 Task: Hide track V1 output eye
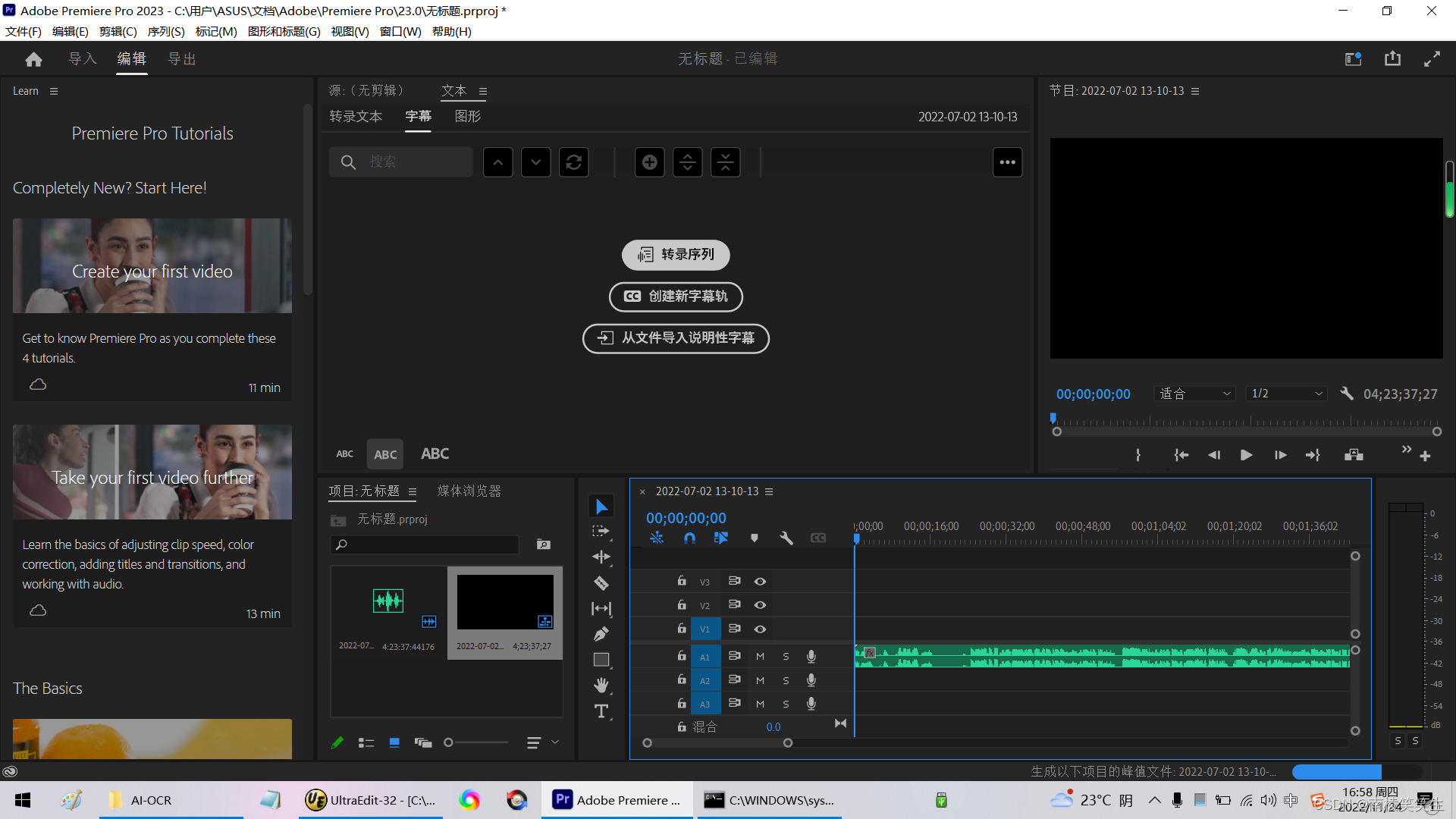(x=760, y=629)
